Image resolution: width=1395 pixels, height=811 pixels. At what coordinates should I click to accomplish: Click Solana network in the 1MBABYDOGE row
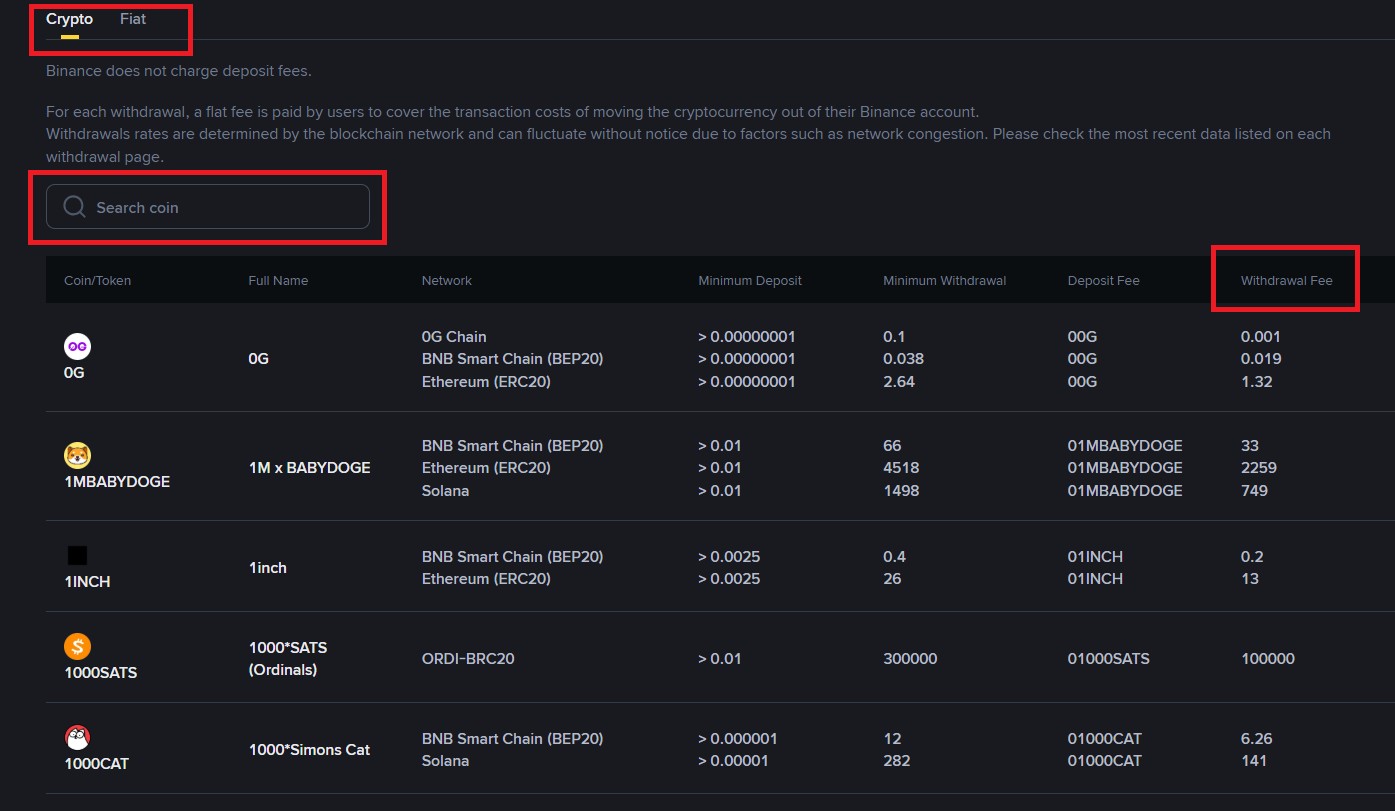click(x=445, y=491)
